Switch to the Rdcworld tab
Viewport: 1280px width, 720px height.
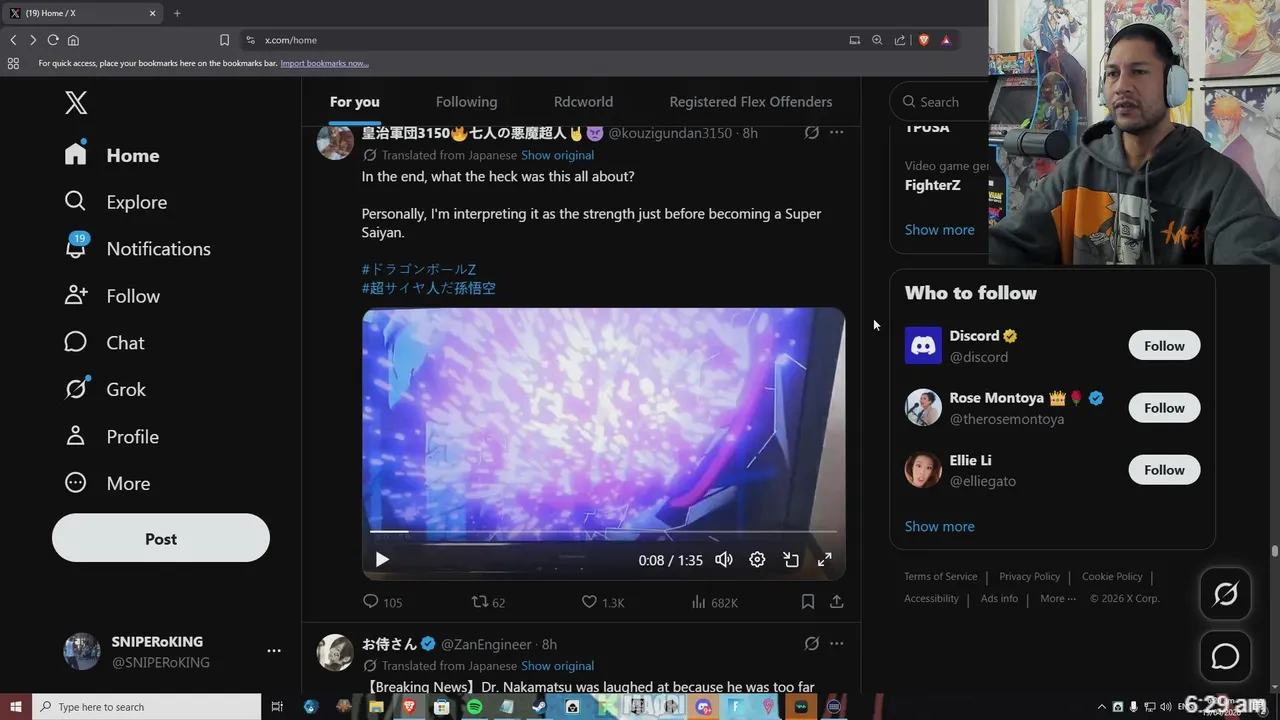tap(583, 102)
